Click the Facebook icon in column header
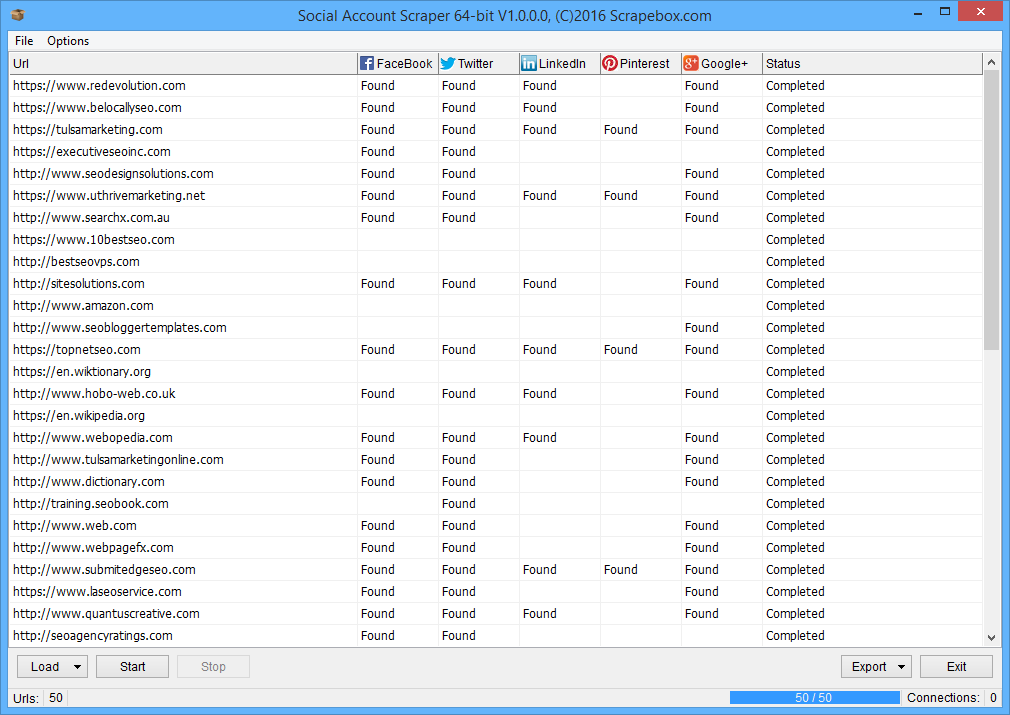 [367, 64]
